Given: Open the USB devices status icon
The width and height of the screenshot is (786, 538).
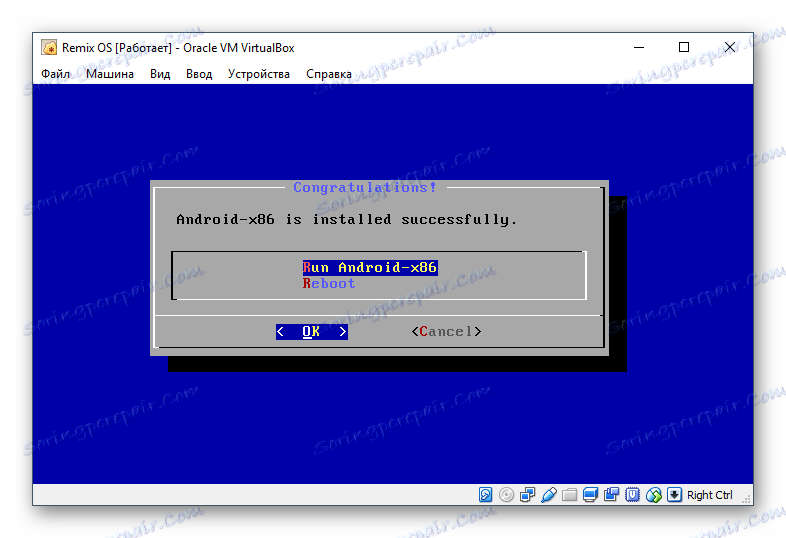Looking at the screenshot, I should [x=549, y=495].
